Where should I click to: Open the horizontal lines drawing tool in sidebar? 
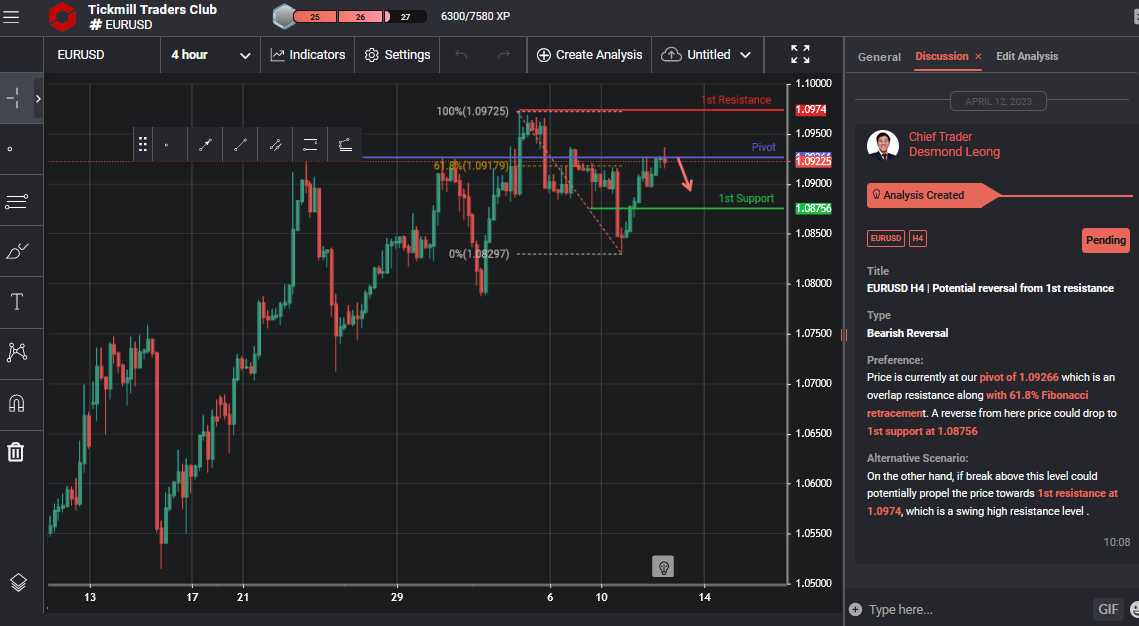tap(16, 201)
